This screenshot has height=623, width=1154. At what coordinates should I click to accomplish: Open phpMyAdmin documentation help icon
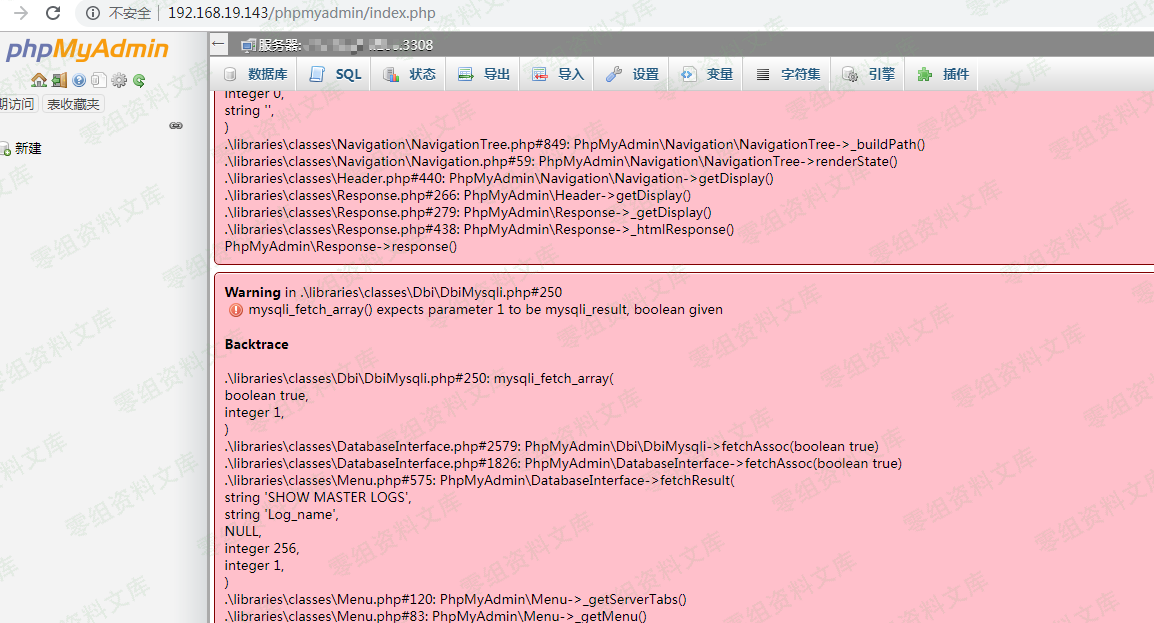point(79,80)
